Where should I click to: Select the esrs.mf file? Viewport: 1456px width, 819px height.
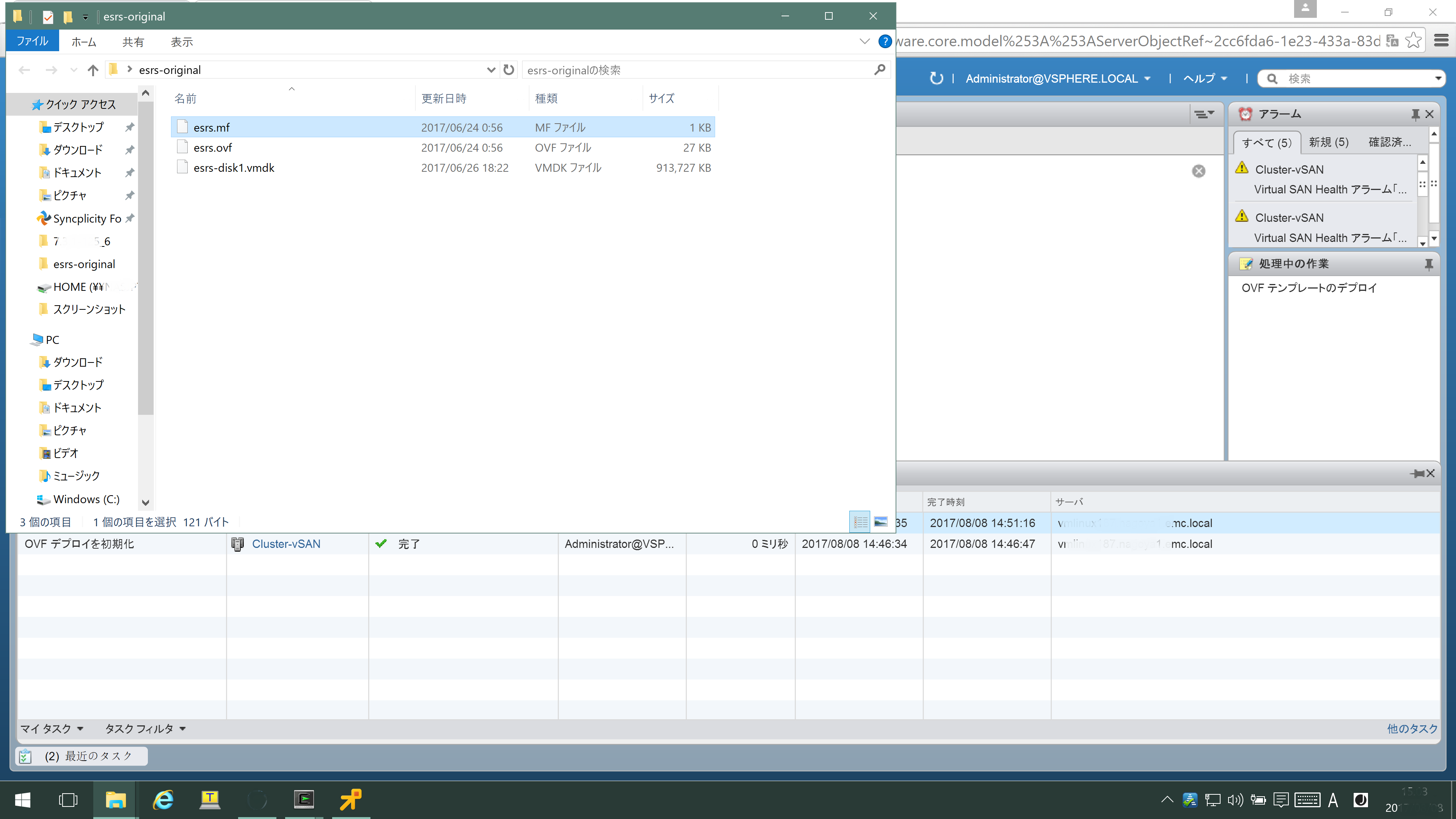click(442, 127)
